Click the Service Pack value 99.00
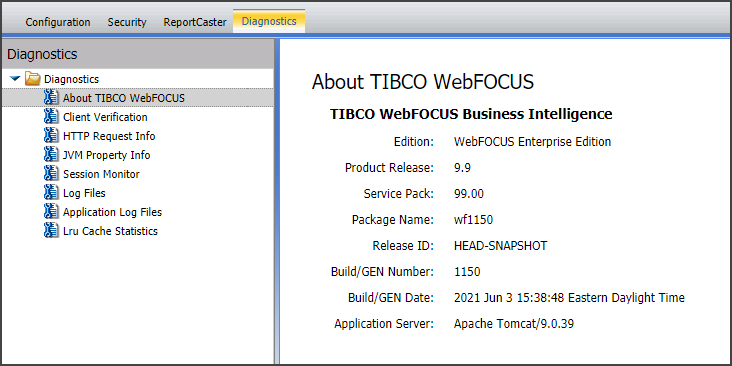The height and width of the screenshot is (366, 732). point(469,194)
